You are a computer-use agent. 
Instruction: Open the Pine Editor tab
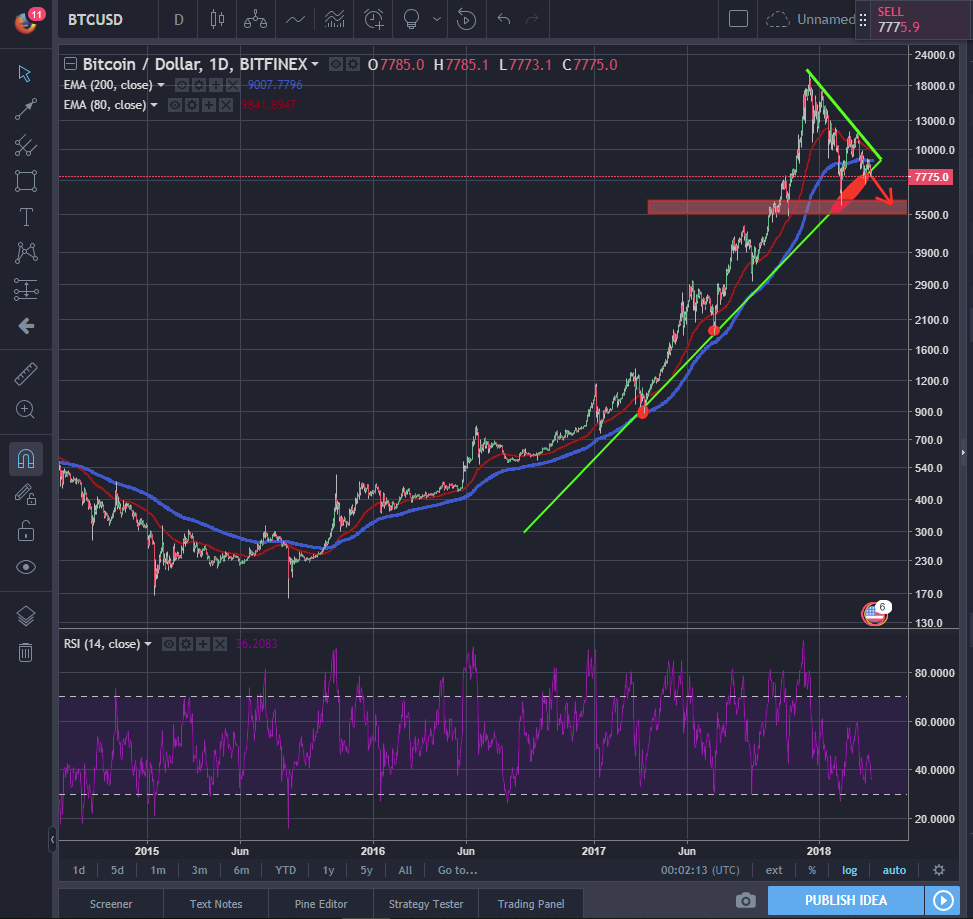[x=321, y=903]
